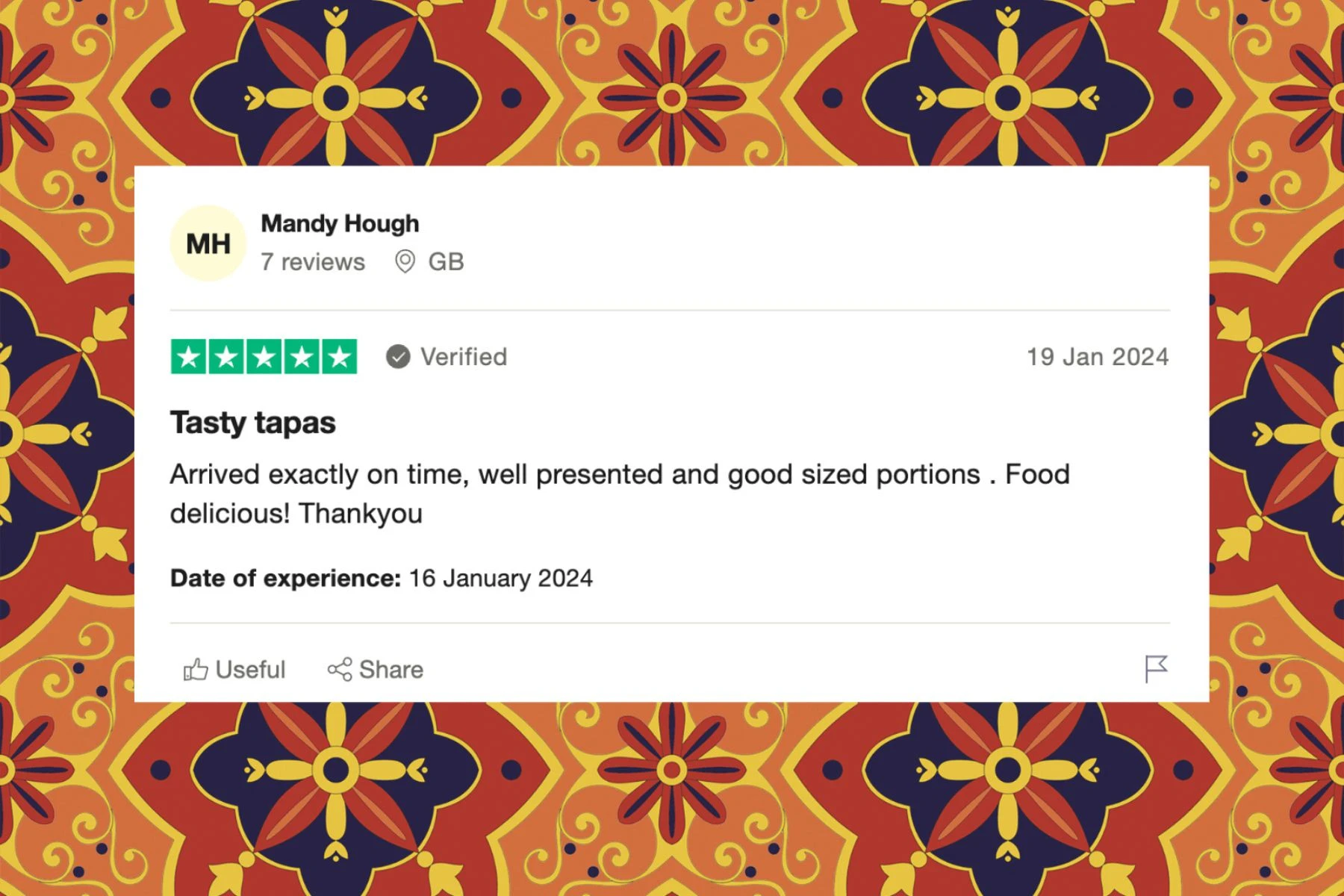Open Mandy Hough's reviewer profile name
The width and height of the screenshot is (1344, 896).
click(340, 223)
